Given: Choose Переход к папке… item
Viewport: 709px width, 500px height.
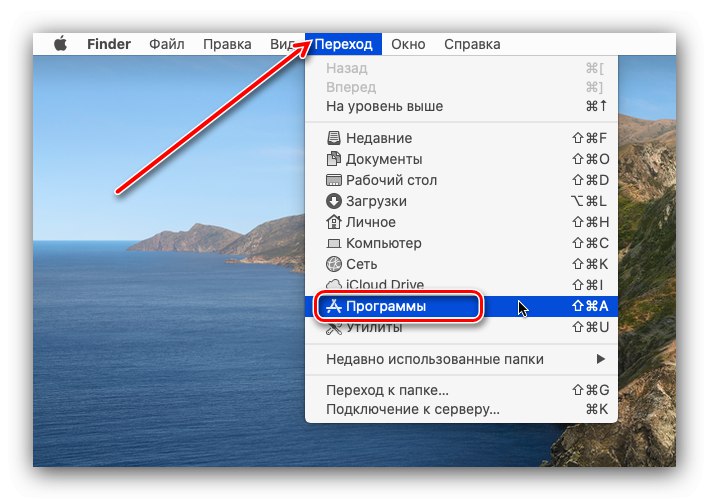Looking at the screenshot, I should pos(461,390).
